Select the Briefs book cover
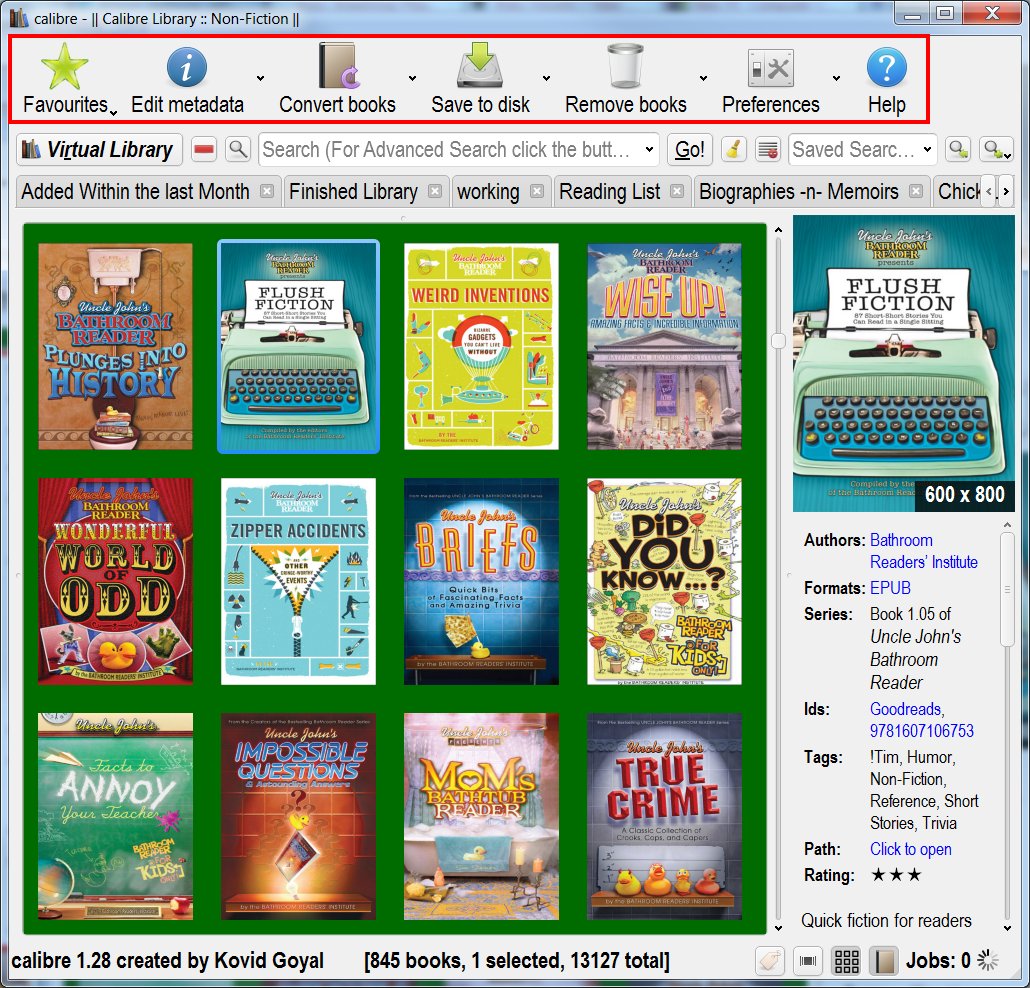Image resolution: width=1030 pixels, height=988 pixels. (481, 581)
